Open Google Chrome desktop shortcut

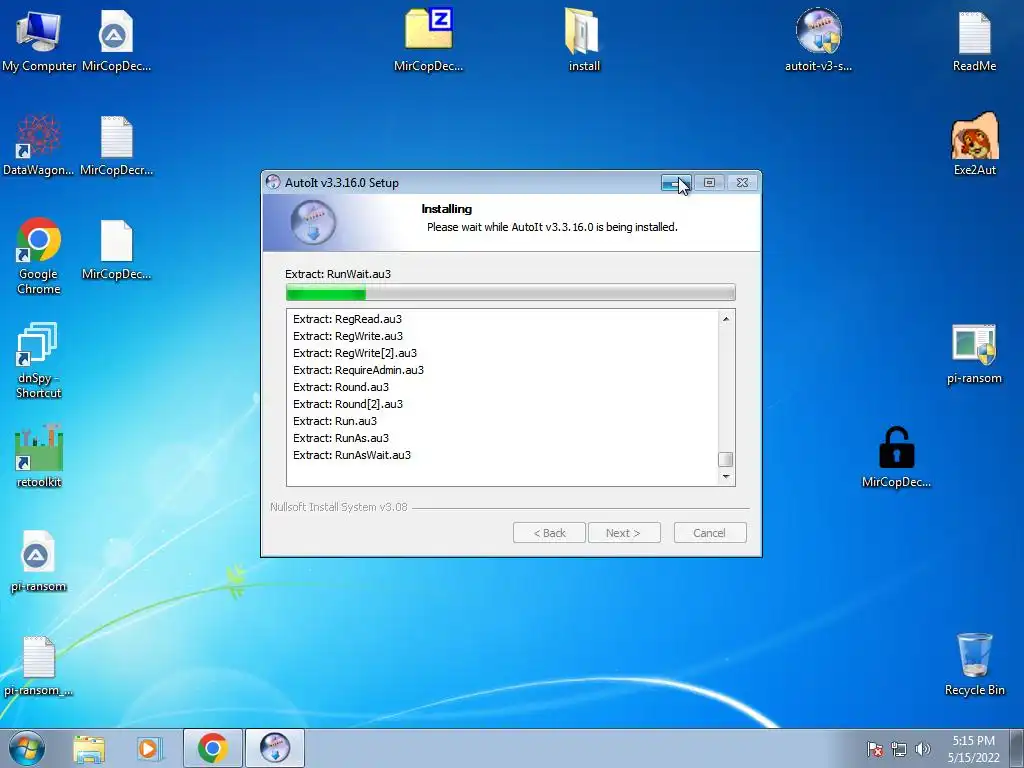pyautogui.click(x=39, y=256)
